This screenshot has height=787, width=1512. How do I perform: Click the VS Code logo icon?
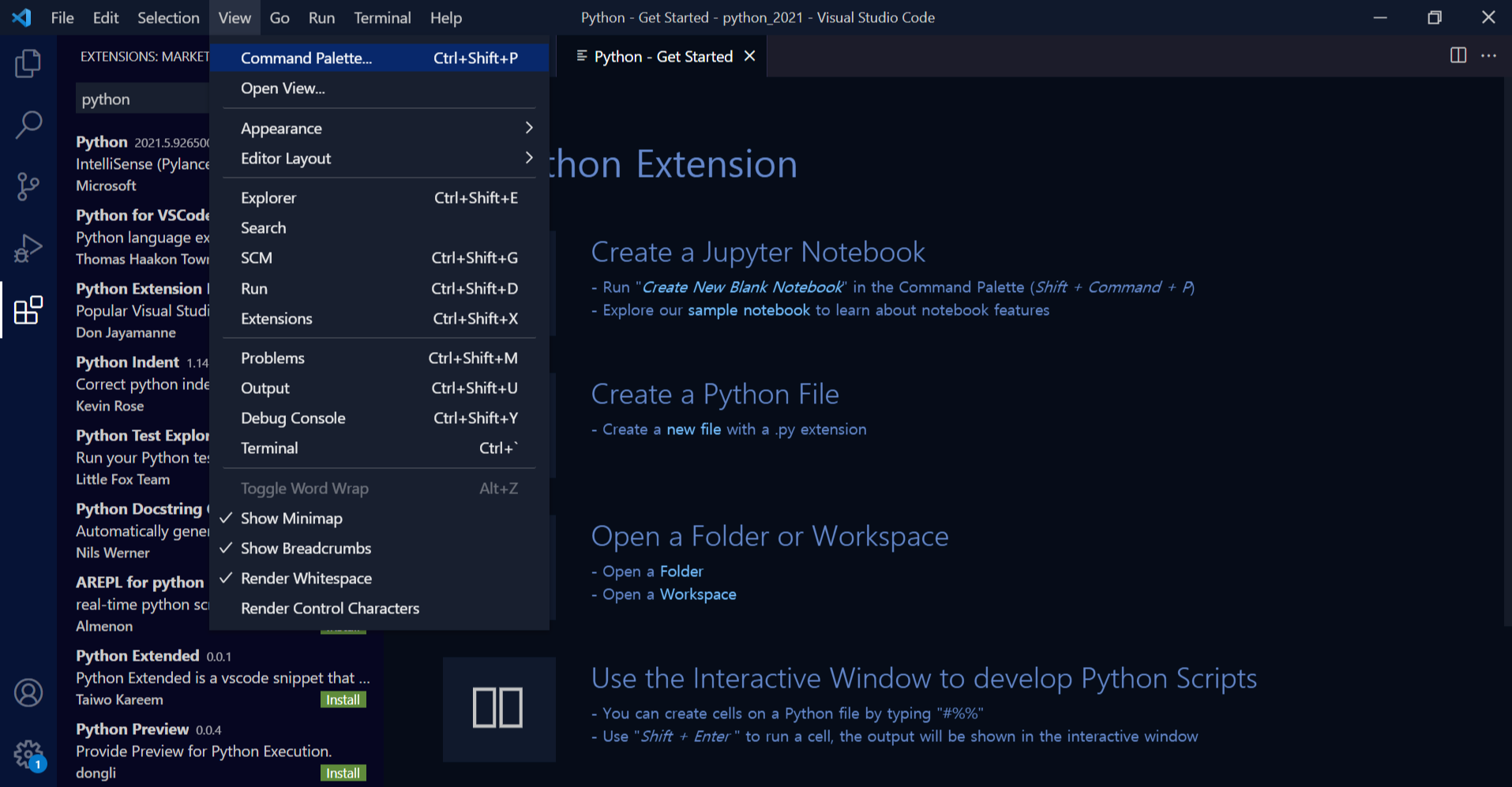point(22,17)
